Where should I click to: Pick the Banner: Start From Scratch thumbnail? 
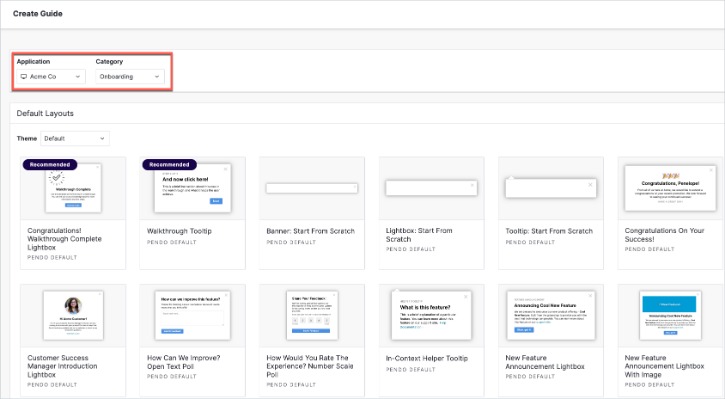[312, 188]
